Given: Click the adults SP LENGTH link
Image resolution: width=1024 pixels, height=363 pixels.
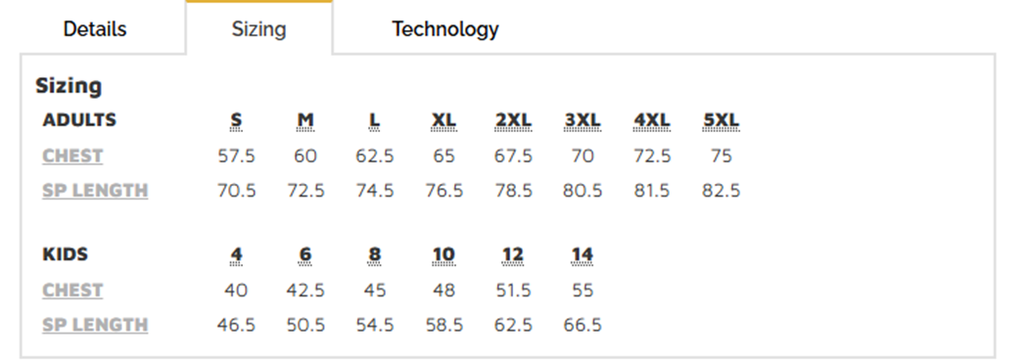Looking at the screenshot, I should click(x=95, y=191).
